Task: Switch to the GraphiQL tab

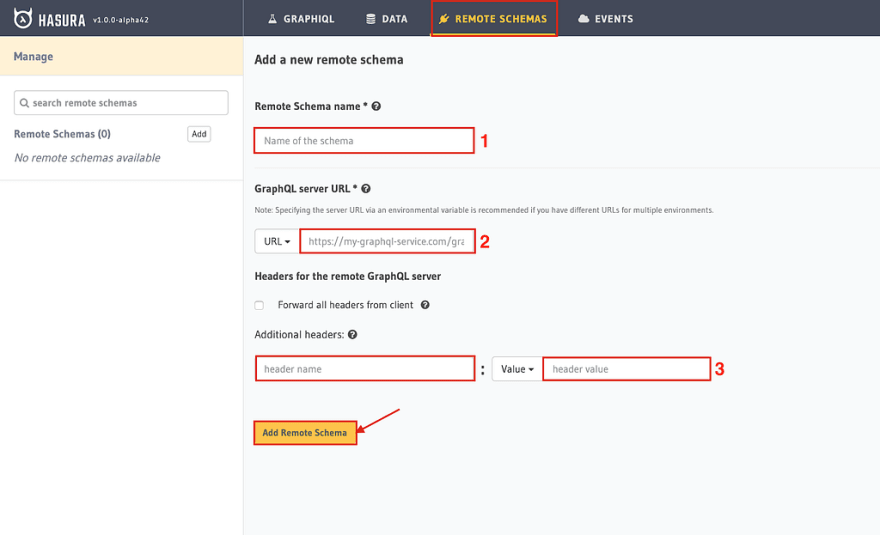Action: point(301,19)
